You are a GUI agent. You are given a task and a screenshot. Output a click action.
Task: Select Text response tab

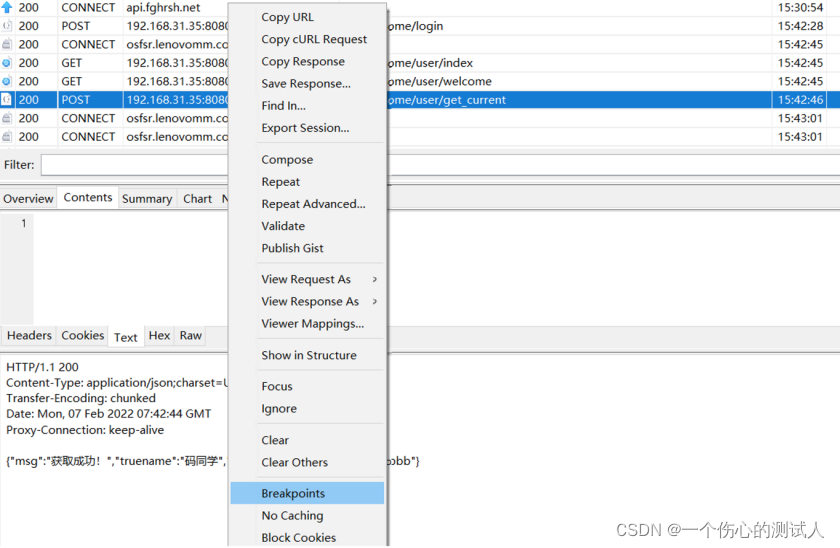(x=126, y=337)
